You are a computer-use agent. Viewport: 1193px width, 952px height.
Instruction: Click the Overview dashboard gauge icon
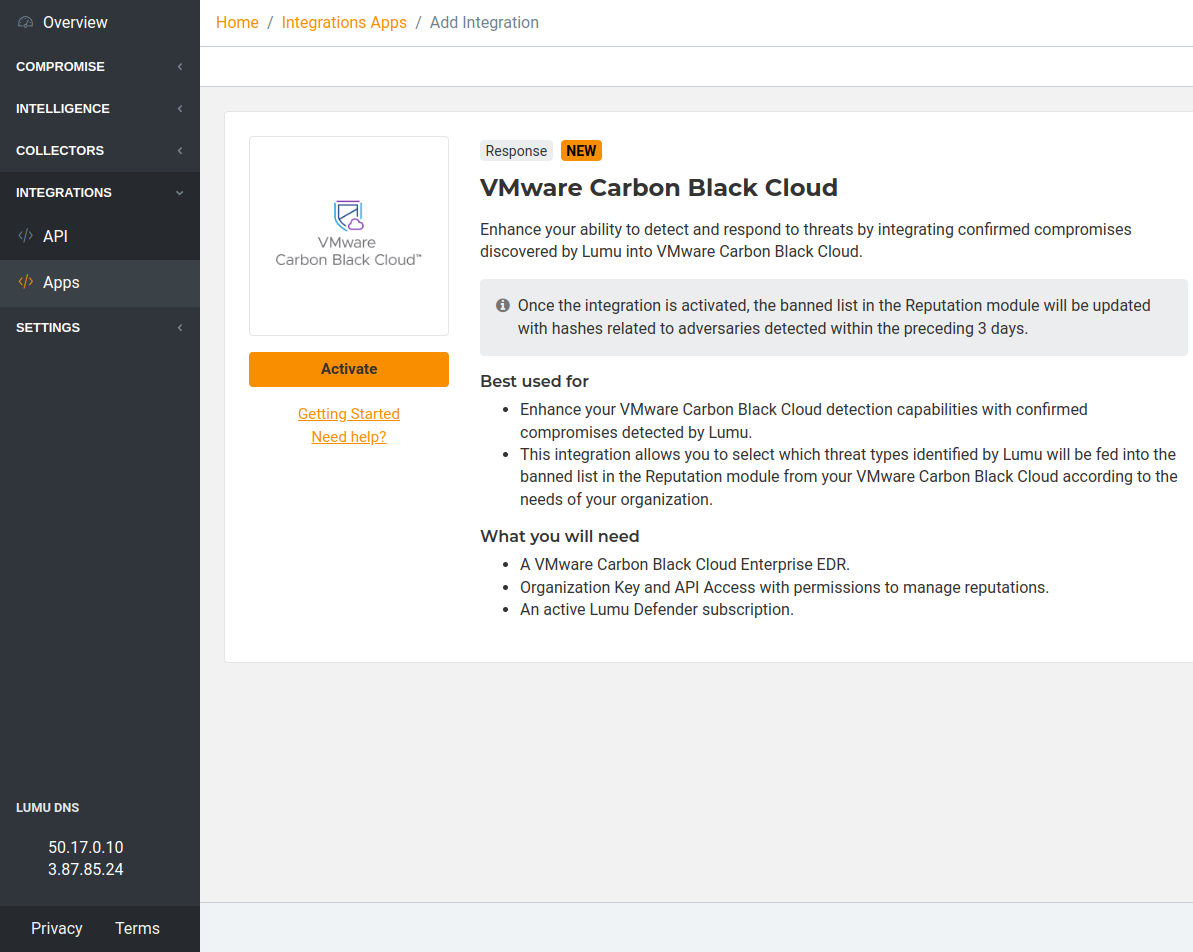coord(26,22)
